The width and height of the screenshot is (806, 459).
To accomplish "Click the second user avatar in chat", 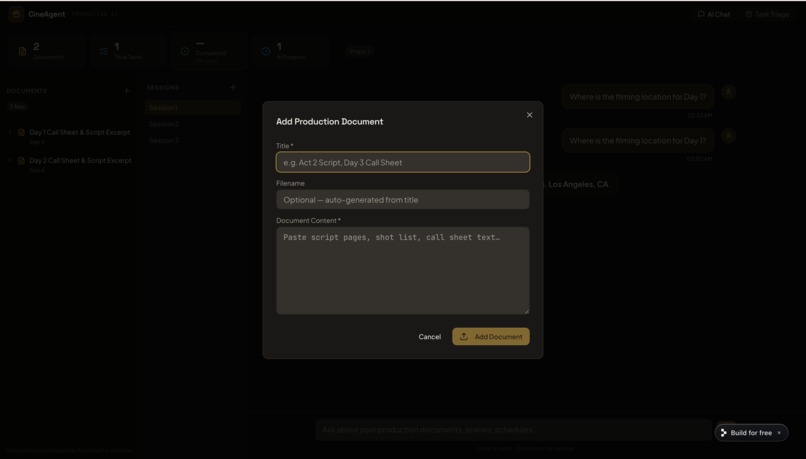I will tap(728, 136).
